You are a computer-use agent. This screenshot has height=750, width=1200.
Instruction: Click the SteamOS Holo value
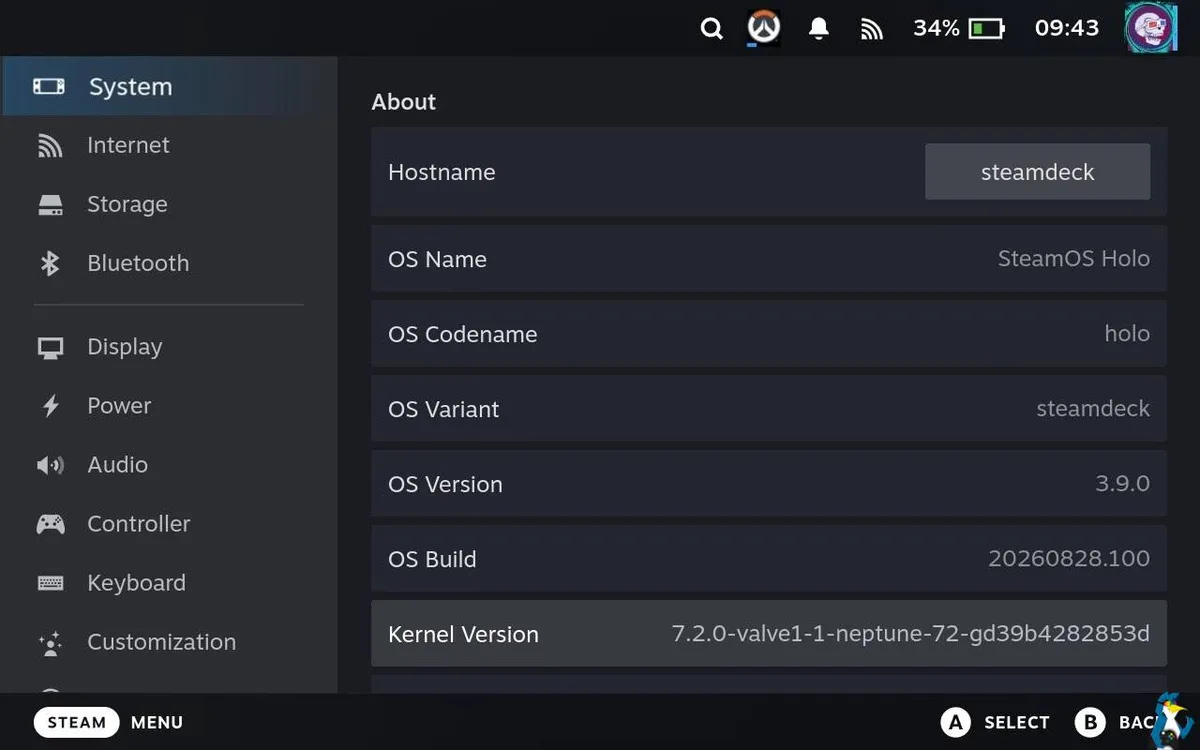pyautogui.click(x=1073, y=259)
